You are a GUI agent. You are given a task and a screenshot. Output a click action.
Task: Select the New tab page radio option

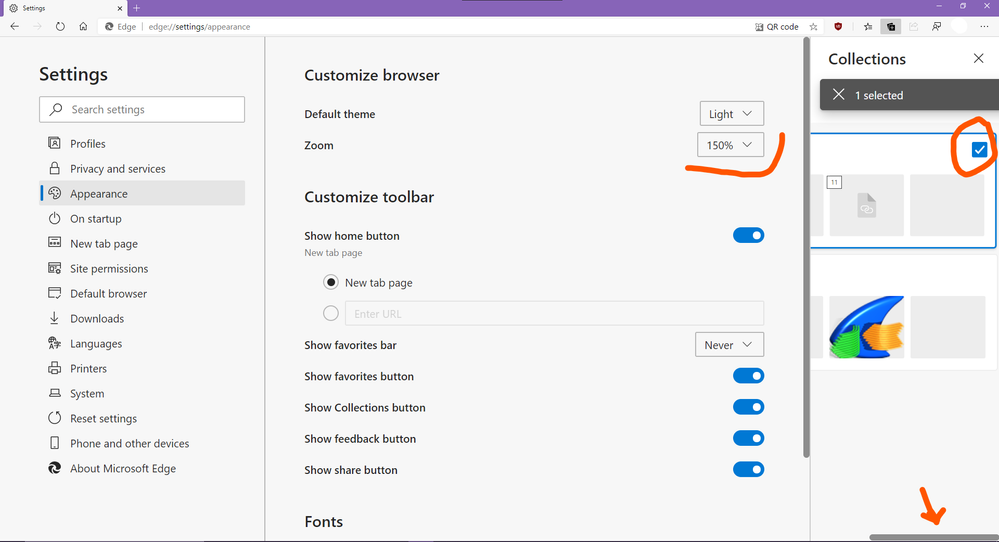click(331, 282)
